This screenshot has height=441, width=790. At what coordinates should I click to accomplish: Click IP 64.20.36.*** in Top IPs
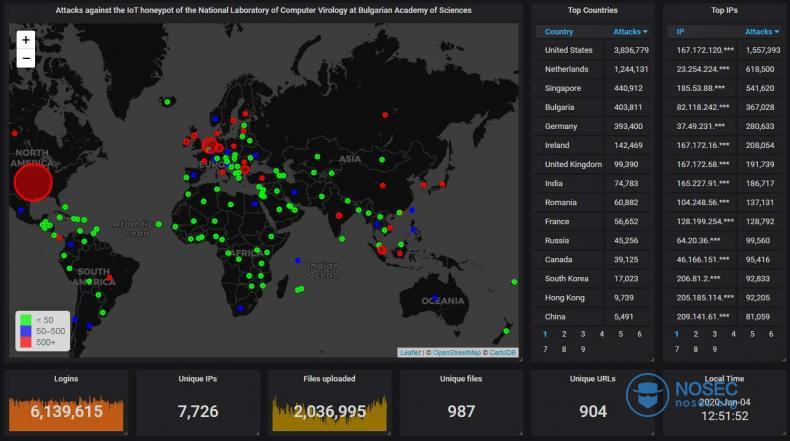coord(698,240)
